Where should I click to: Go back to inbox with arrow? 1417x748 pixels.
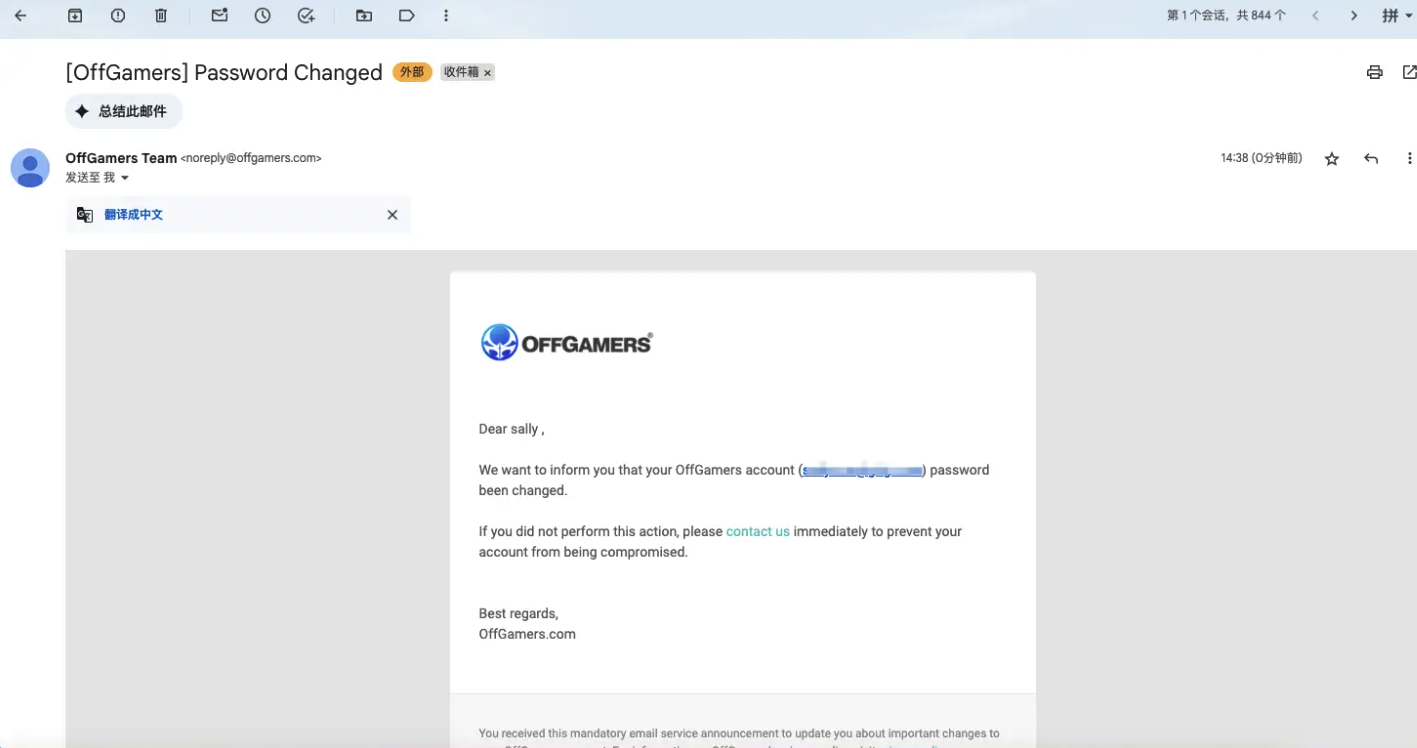pos(20,16)
